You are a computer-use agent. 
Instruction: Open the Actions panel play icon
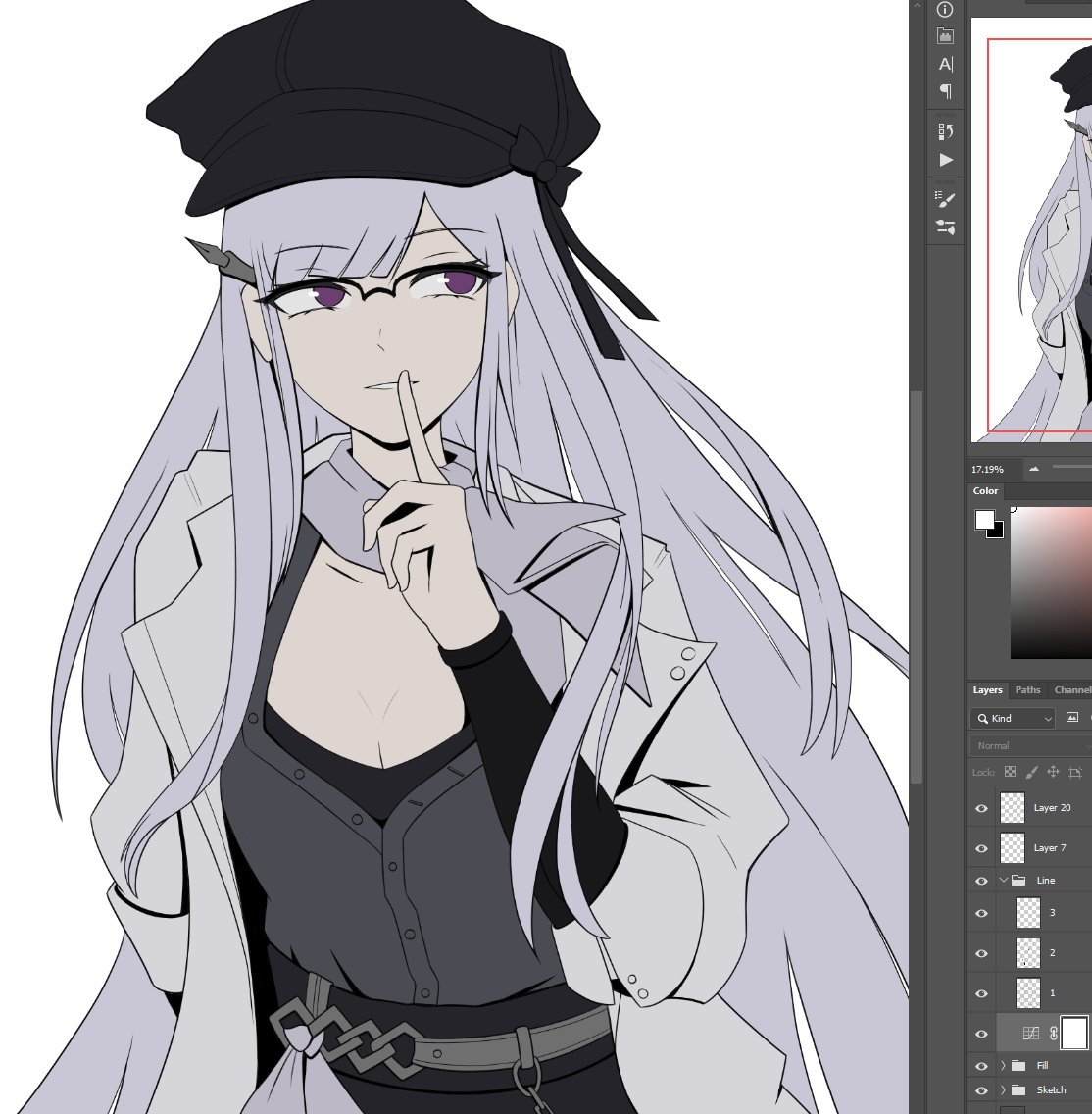(x=946, y=160)
